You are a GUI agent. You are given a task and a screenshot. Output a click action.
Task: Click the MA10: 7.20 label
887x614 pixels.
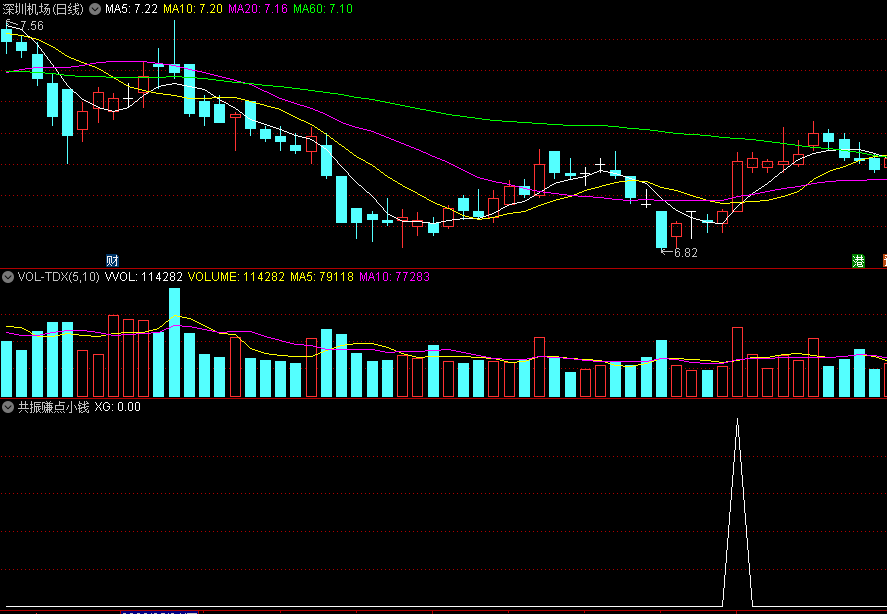(x=193, y=9)
